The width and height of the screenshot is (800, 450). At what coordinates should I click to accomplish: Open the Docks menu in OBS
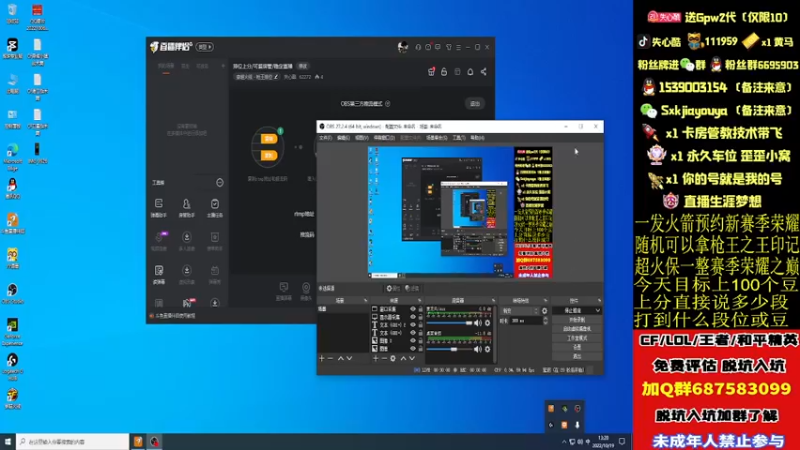(x=384, y=138)
